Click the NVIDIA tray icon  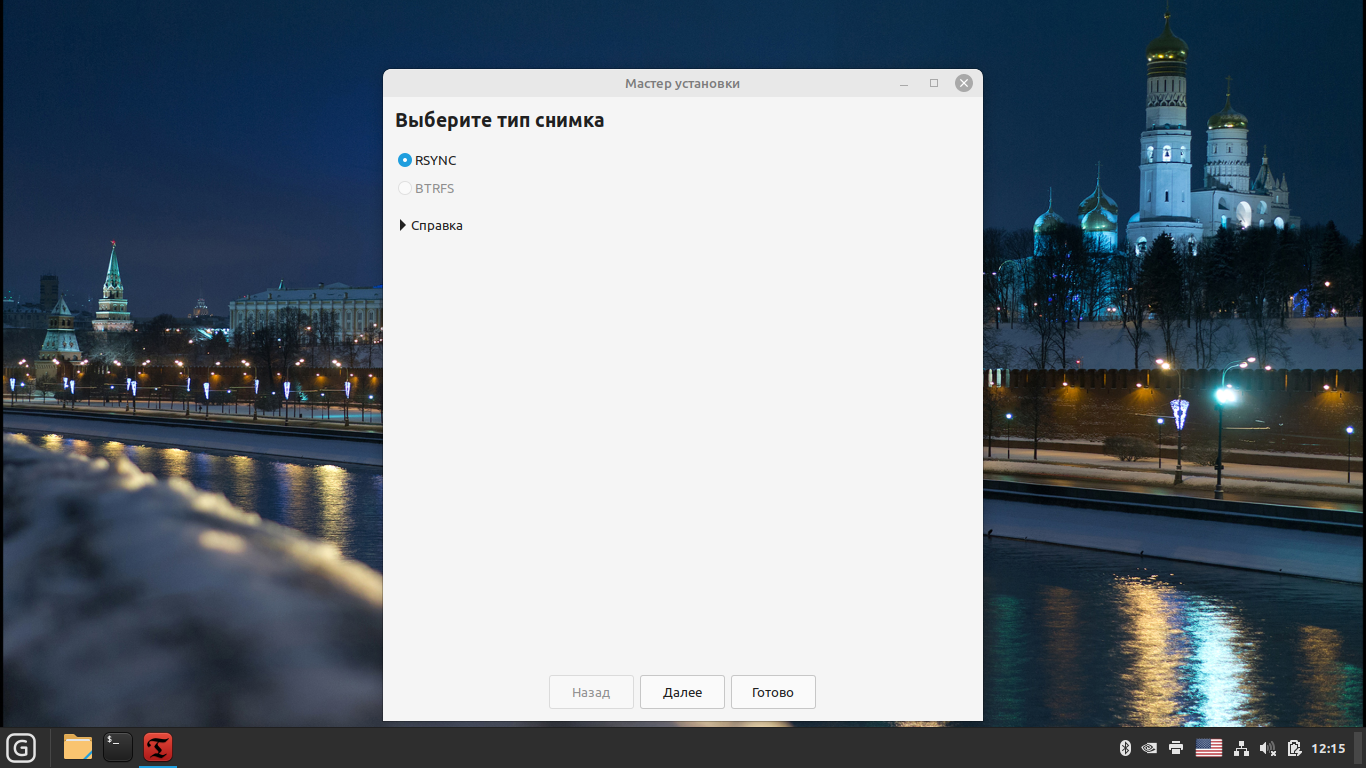[x=1150, y=748]
